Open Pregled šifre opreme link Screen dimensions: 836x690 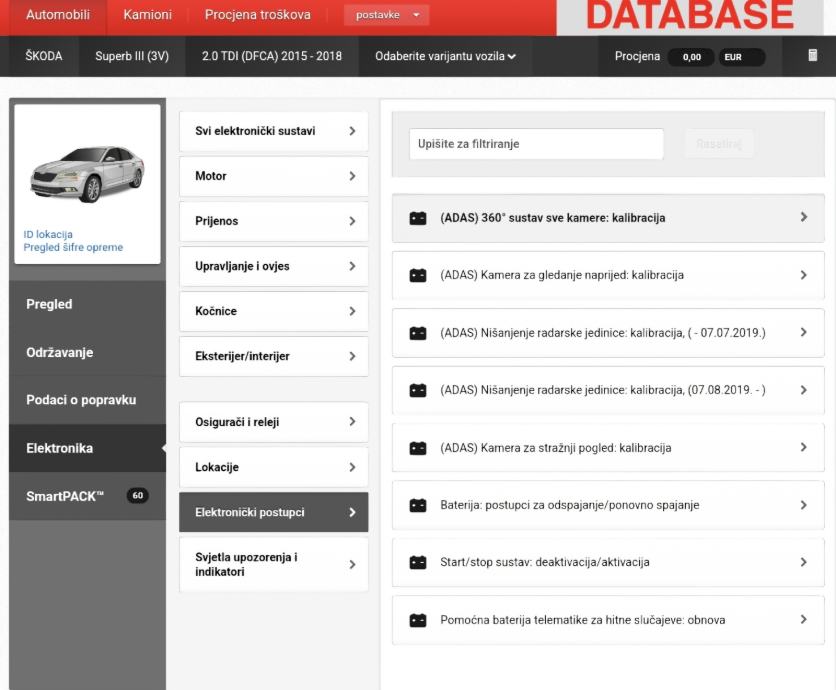coord(73,247)
